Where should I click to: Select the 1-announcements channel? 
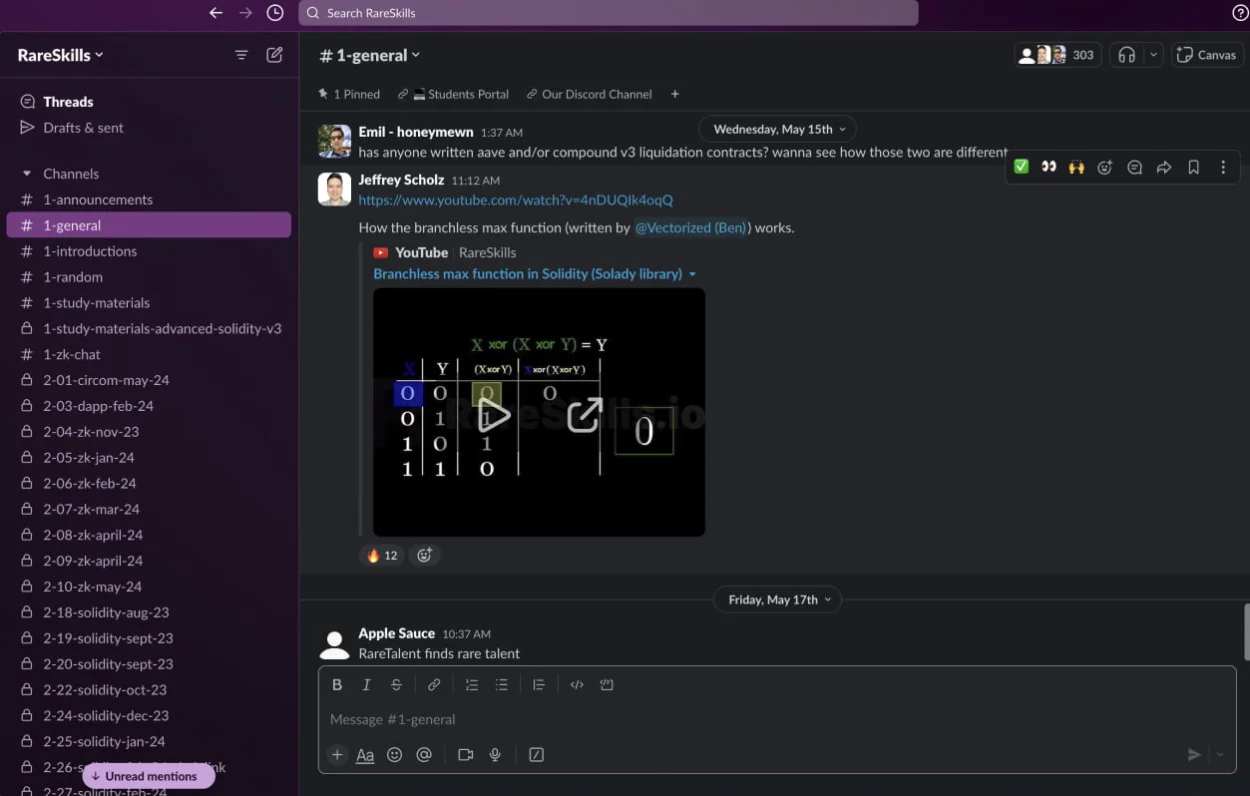pos(98,200)
